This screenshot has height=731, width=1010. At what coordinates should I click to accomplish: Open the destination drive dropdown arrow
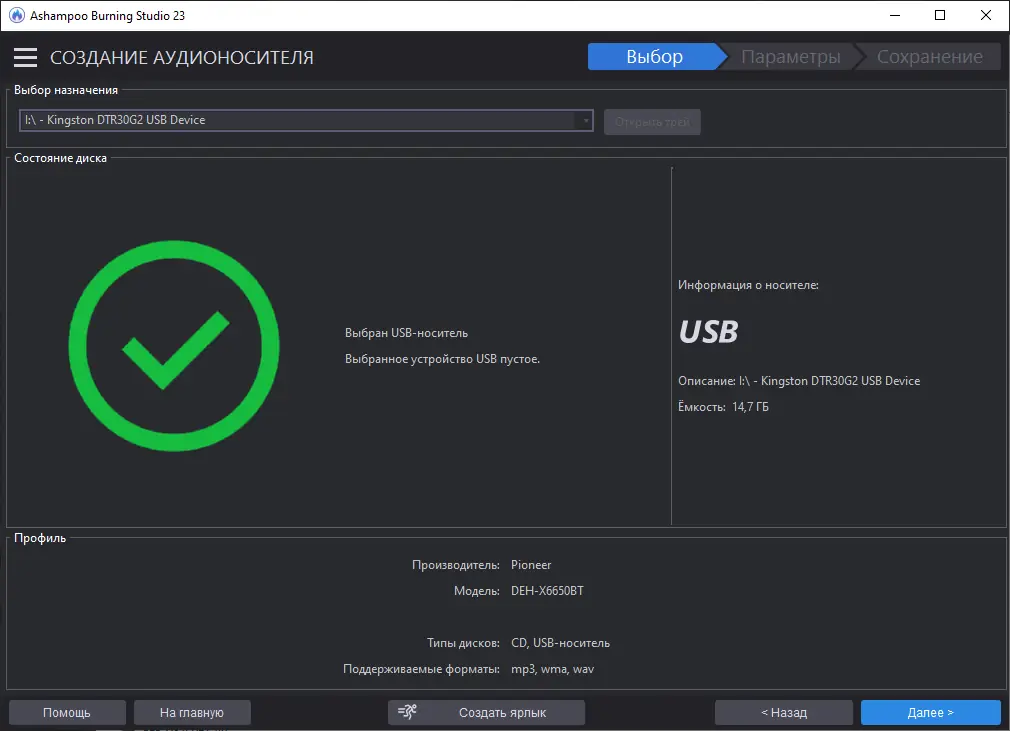(586, 120)
